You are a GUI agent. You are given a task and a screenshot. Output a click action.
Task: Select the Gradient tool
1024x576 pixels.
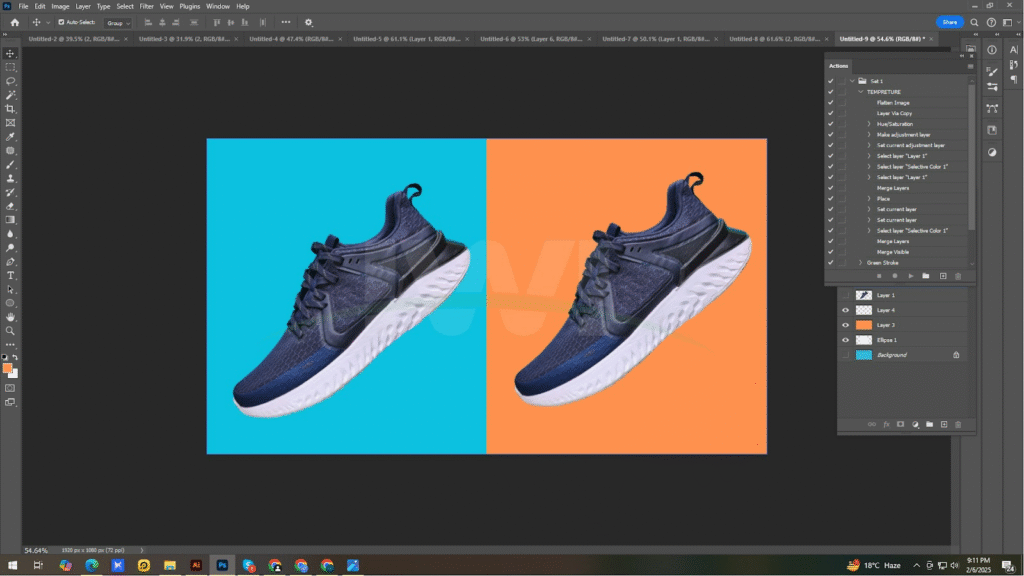(x=10, y=220)
